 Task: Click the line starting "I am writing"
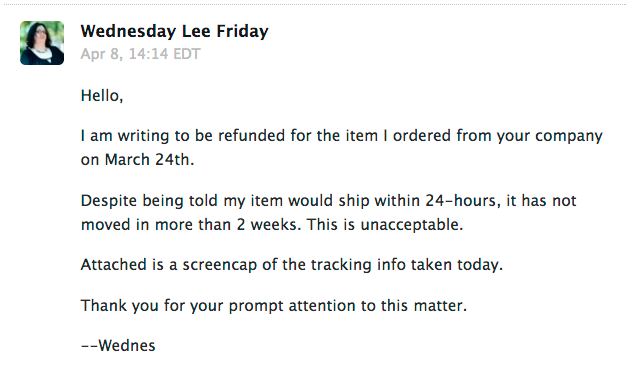(342, 136)
